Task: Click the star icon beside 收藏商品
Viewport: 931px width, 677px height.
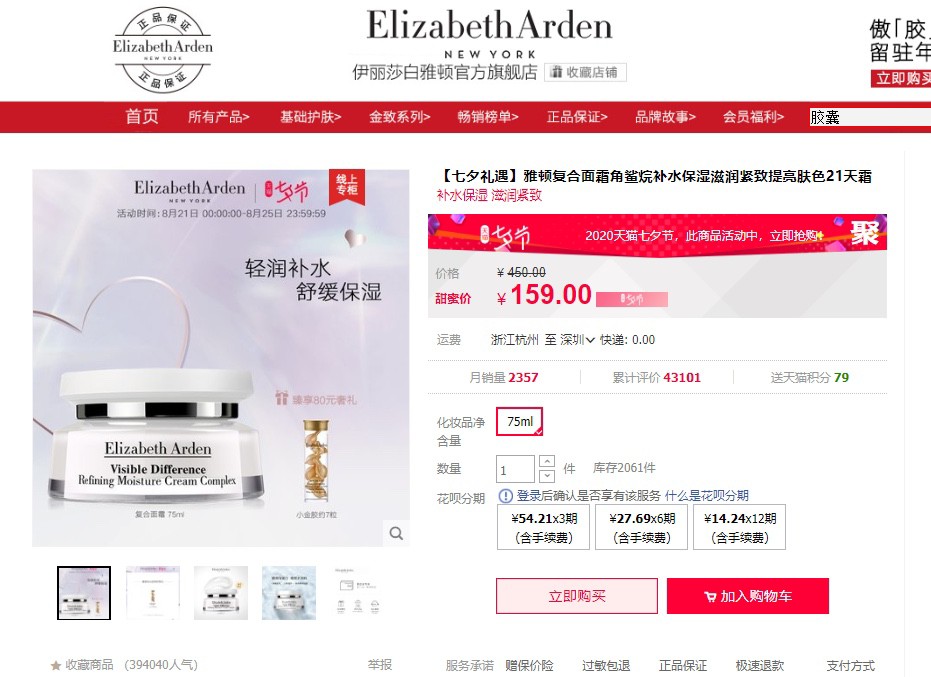Action: (56, 665)
